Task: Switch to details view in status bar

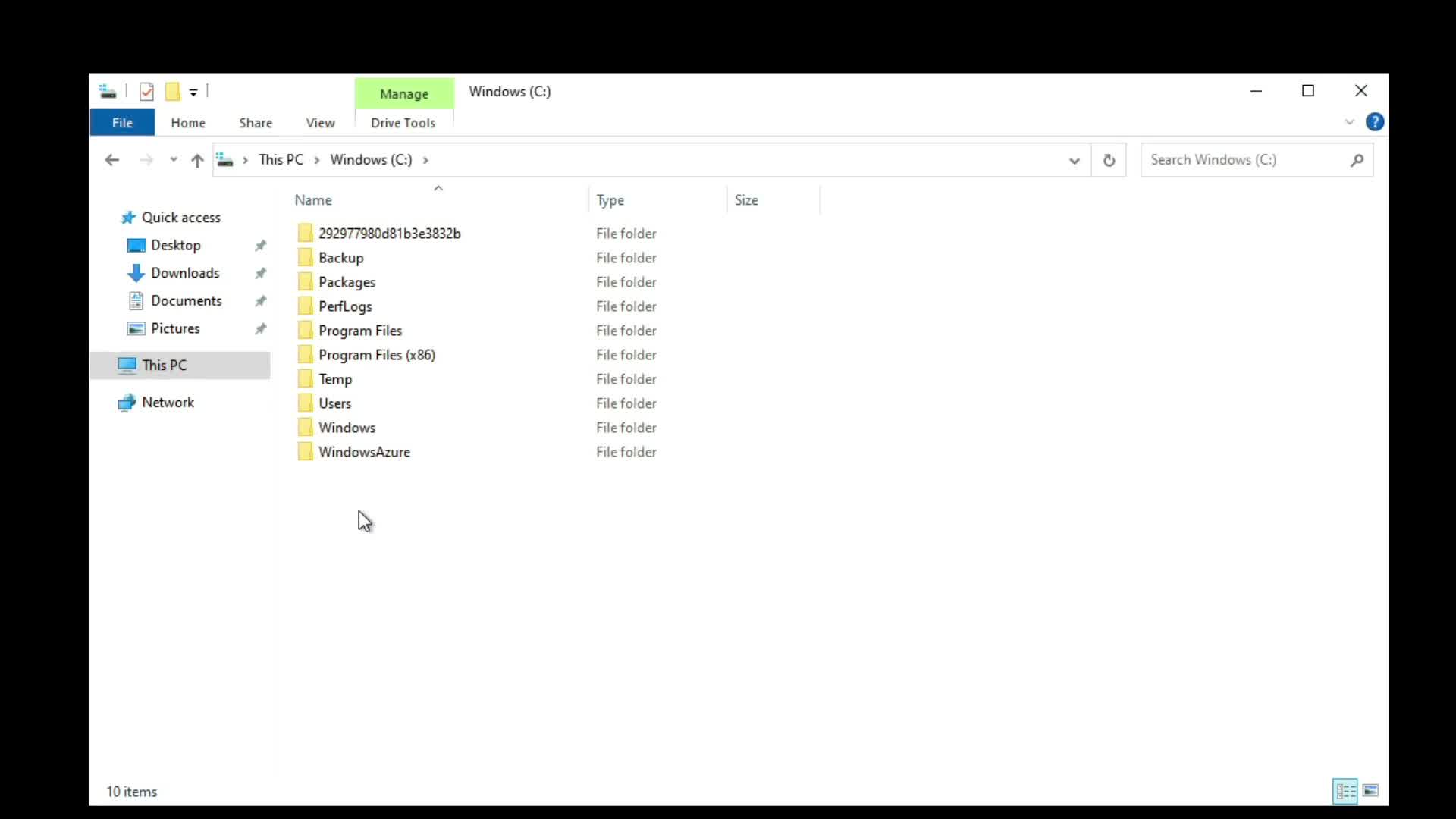Action: (x=1345, y=791)
